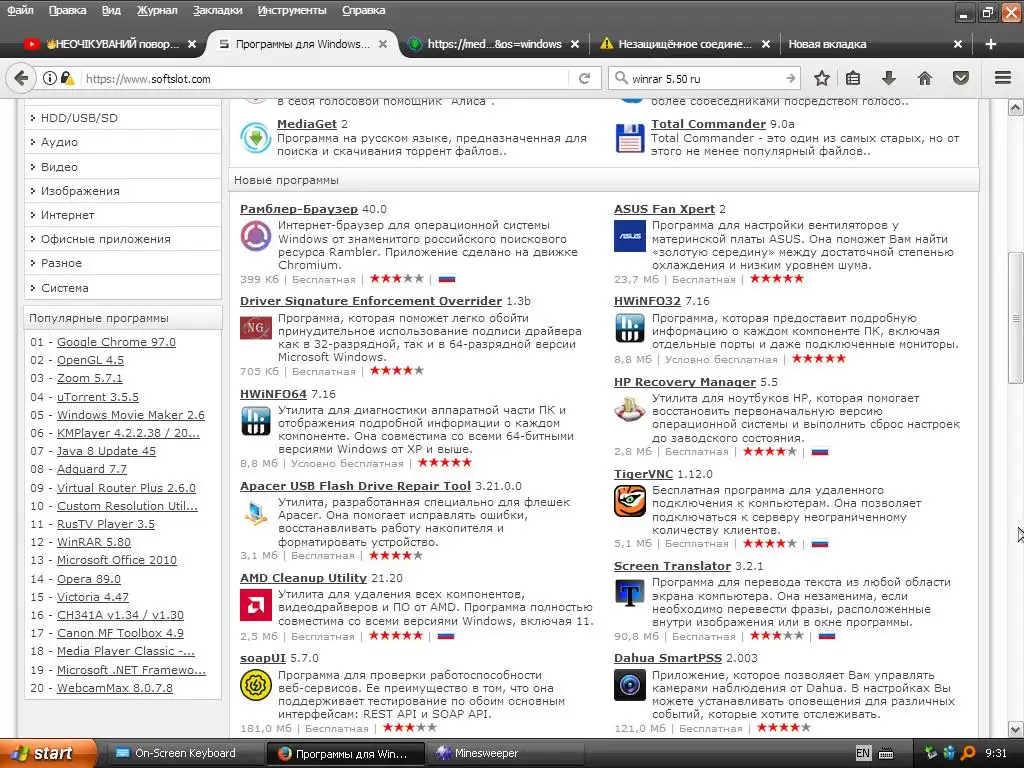Open the Google Chrome 97.0 link
The width and height of the screenshot is (1024, 768).
[116, 342]
